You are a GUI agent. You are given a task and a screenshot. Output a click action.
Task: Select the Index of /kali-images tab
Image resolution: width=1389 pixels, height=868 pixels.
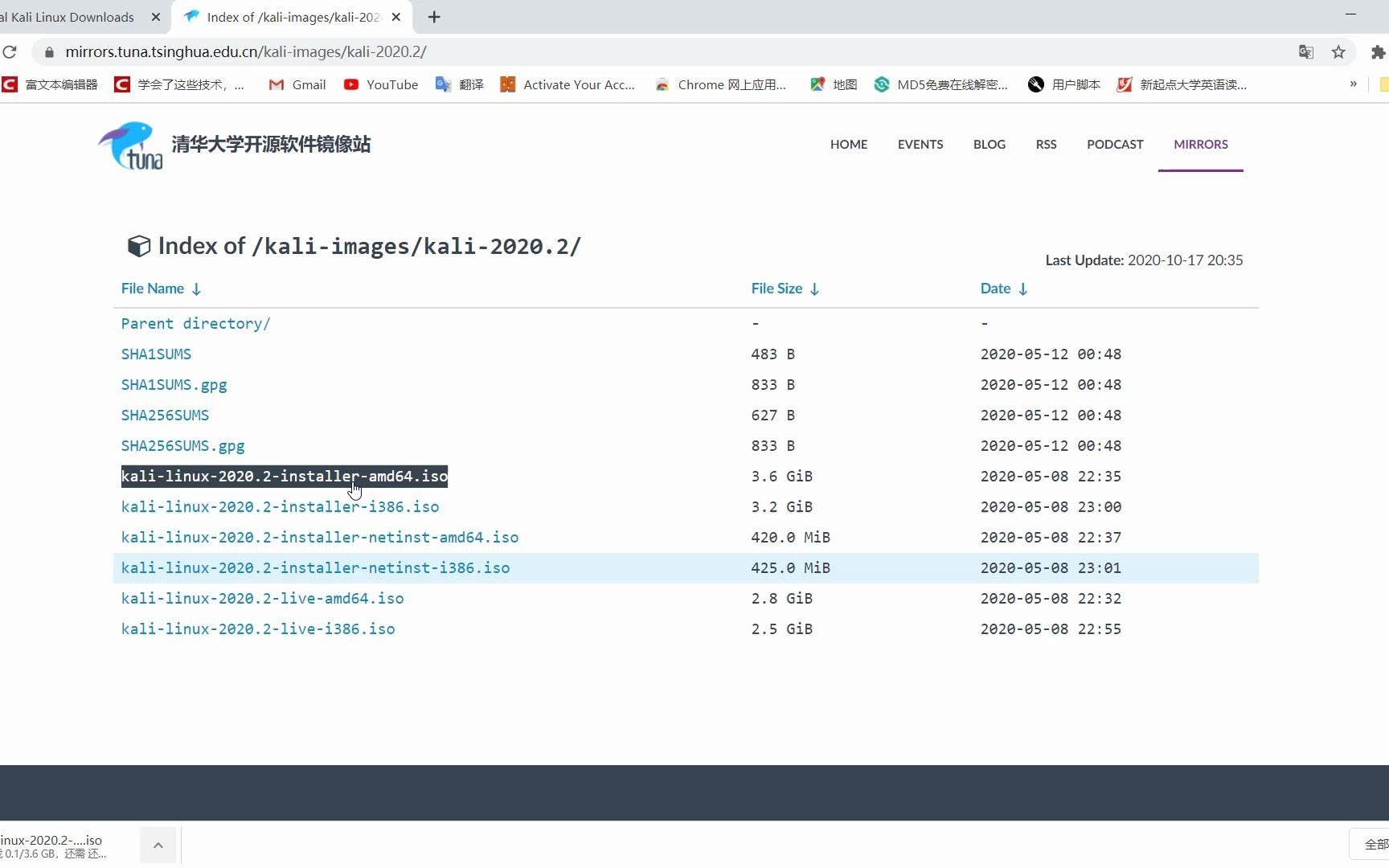point(293,17)
